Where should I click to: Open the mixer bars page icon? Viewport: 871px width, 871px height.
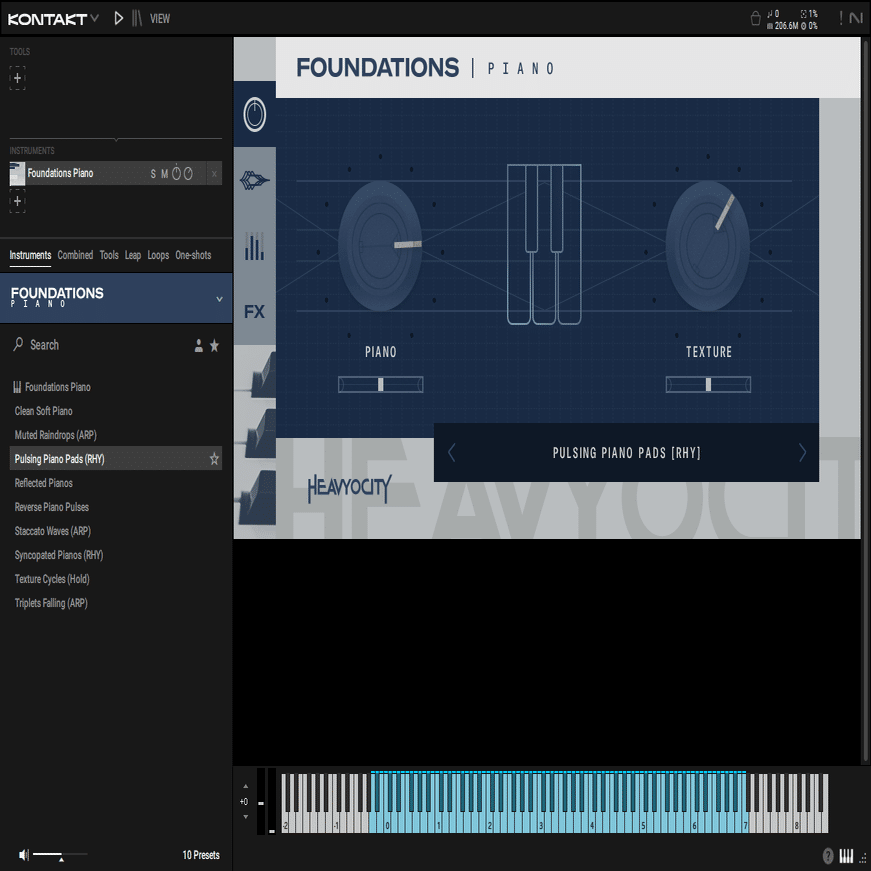click(254, 246)
